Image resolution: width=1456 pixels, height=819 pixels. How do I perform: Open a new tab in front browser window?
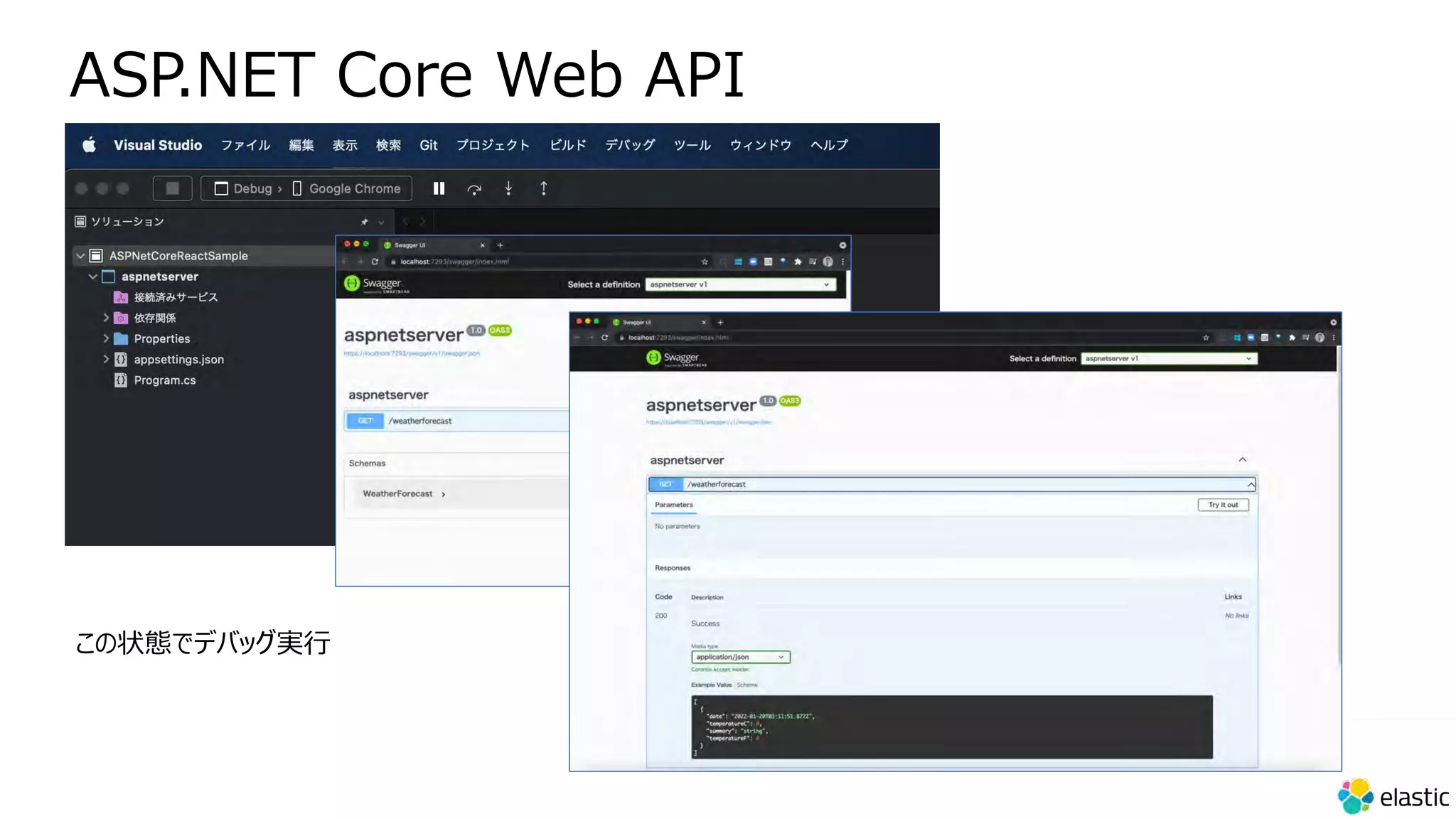click(x=720, y=322)
